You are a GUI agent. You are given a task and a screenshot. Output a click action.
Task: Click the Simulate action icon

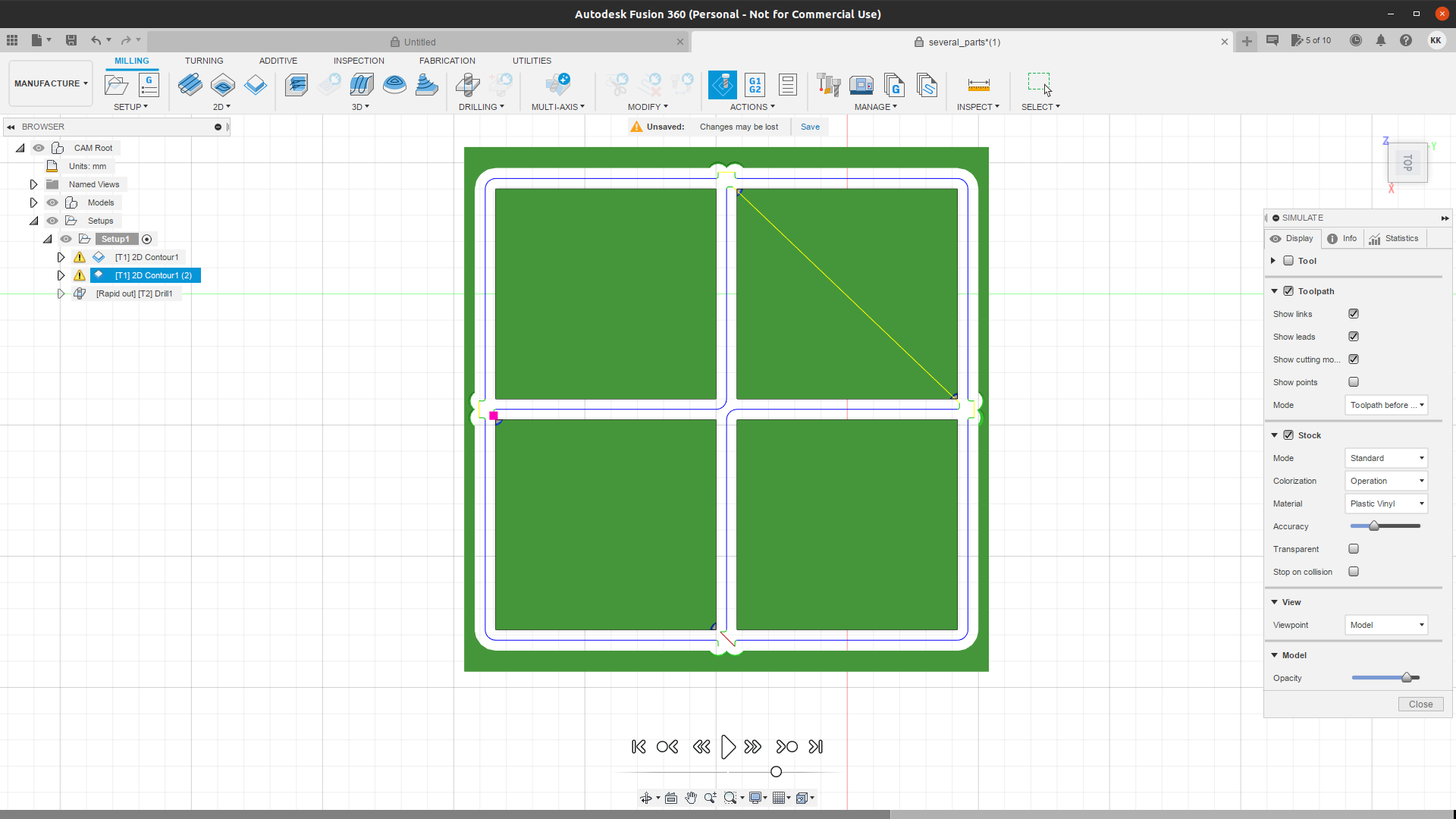722,85
